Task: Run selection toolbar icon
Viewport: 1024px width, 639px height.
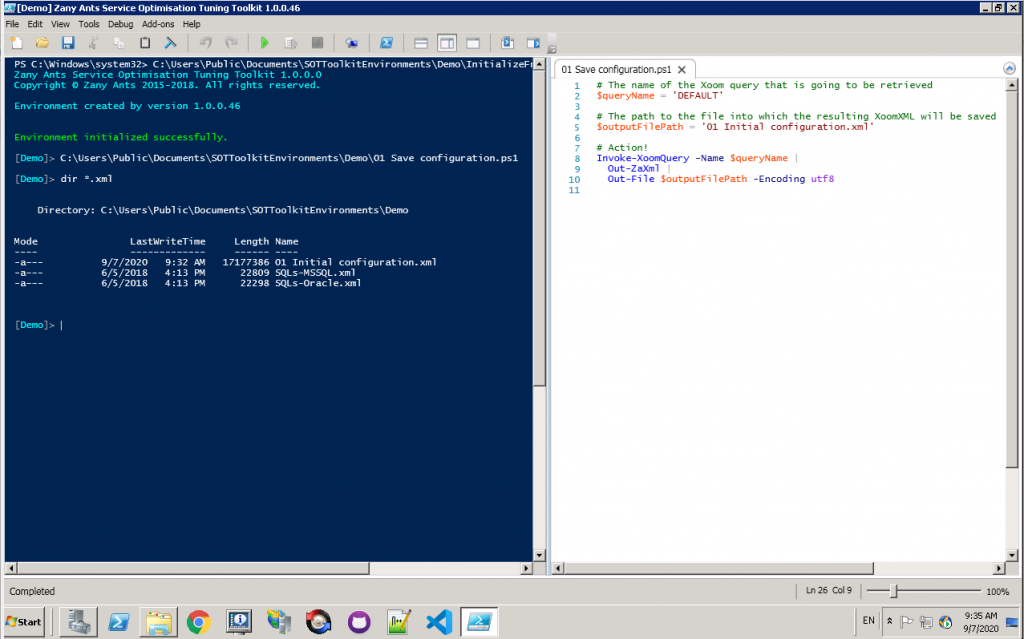Action: 291,43
